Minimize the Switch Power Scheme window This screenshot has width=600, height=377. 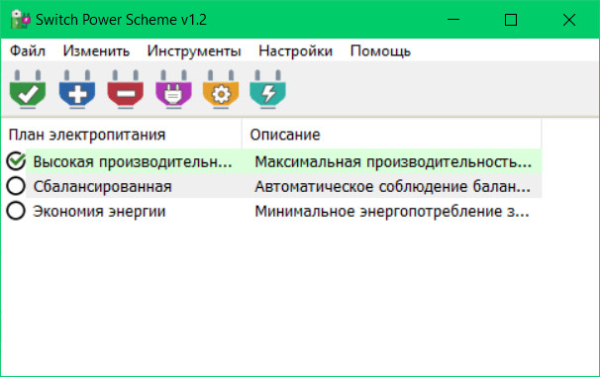(x=453, y=20)
